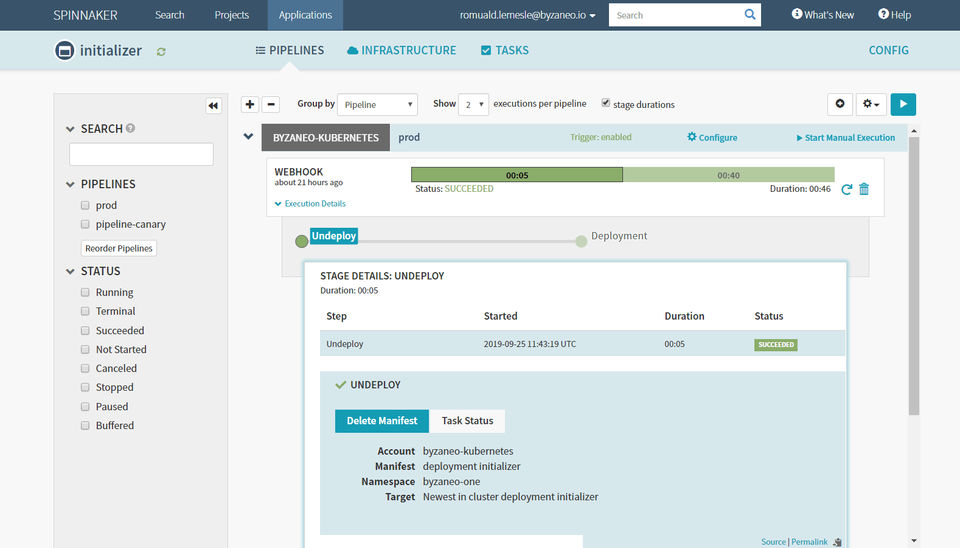Delete the WEBHOOK execution
Viewport: 960px width, 548px height.
864,189
